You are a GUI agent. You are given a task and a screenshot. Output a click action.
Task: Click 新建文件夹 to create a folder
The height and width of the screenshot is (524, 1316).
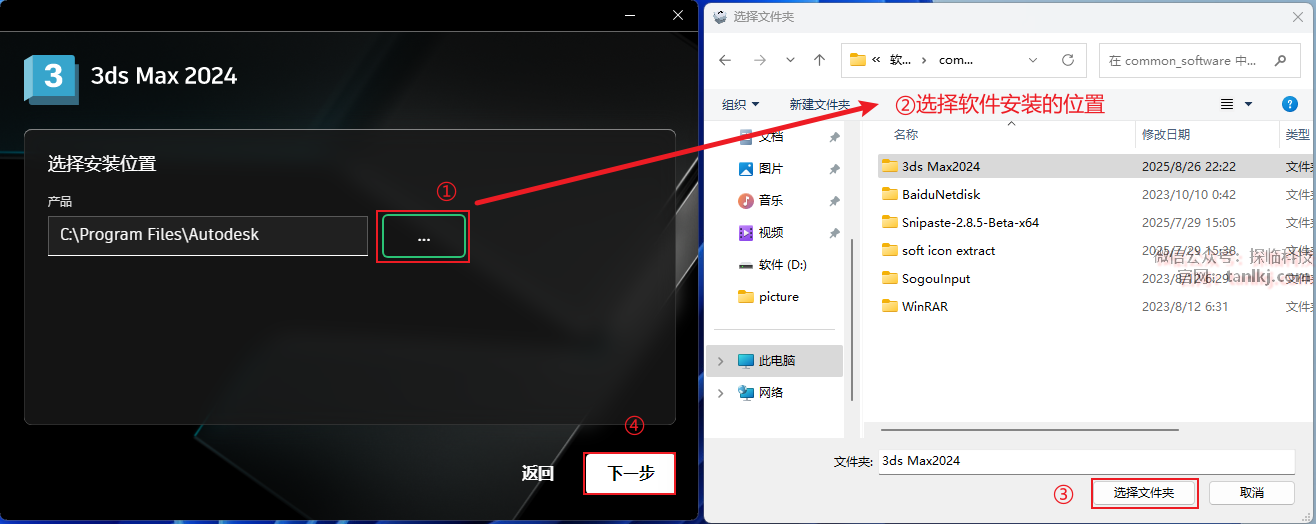coord(819,104)
